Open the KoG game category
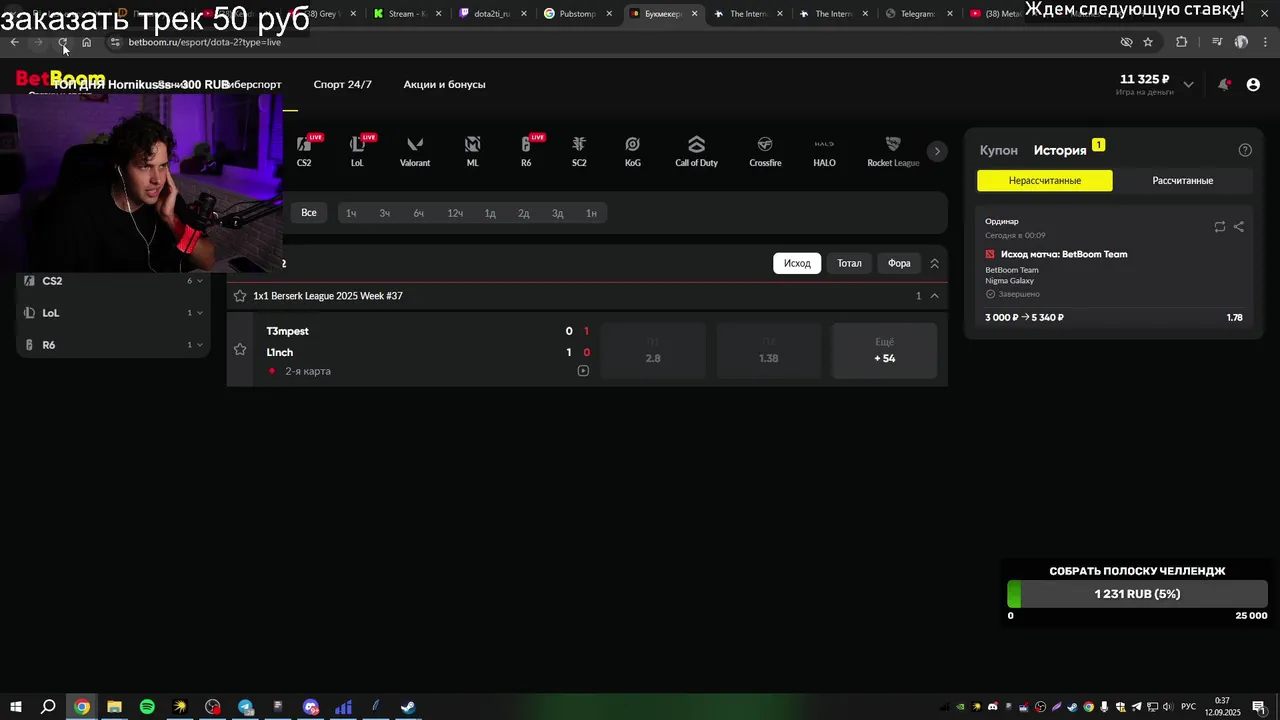Viewport: 1280px width, 720px height. point(632,151)
